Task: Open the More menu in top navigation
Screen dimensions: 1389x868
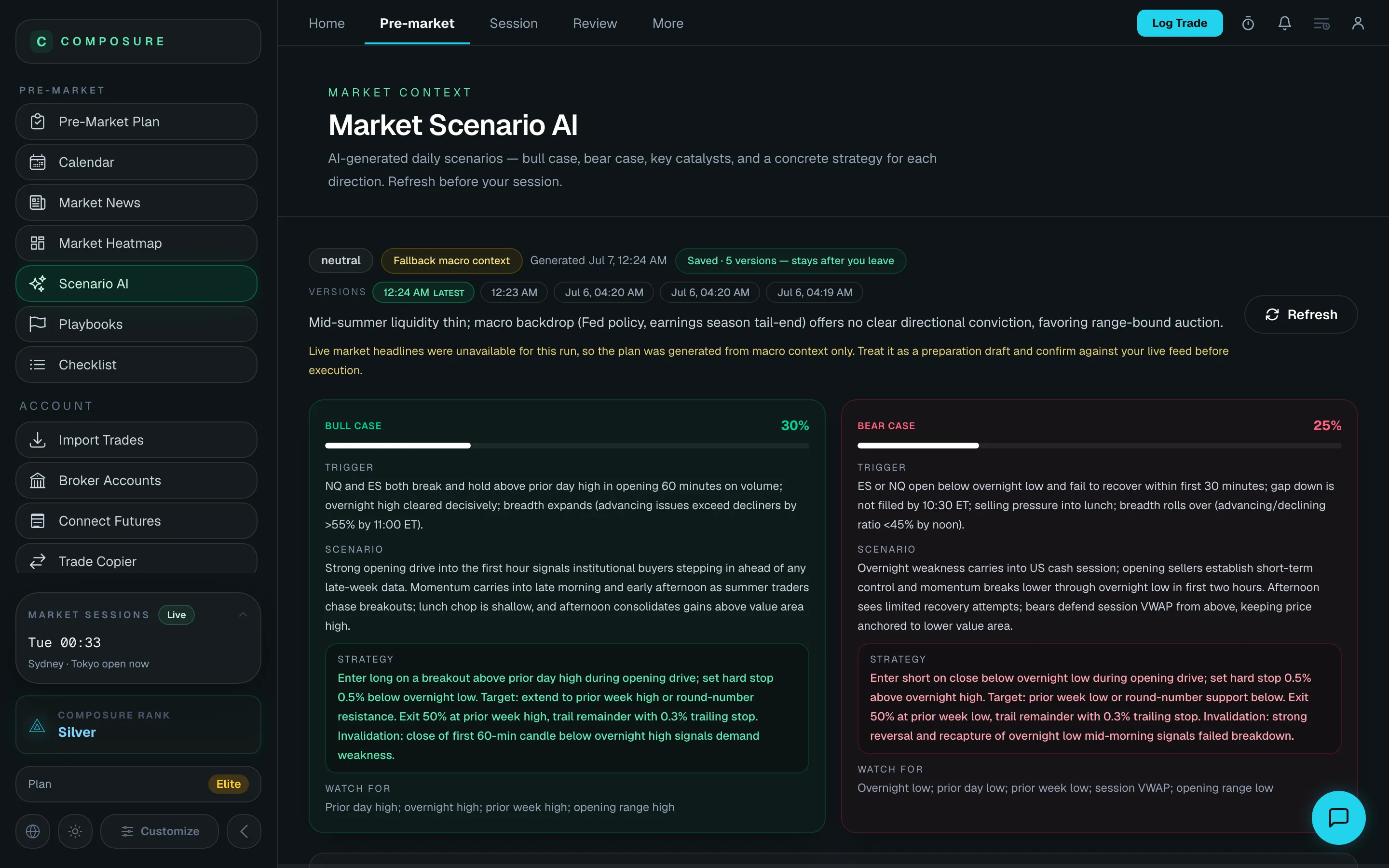Action: (x=667, y=24)
